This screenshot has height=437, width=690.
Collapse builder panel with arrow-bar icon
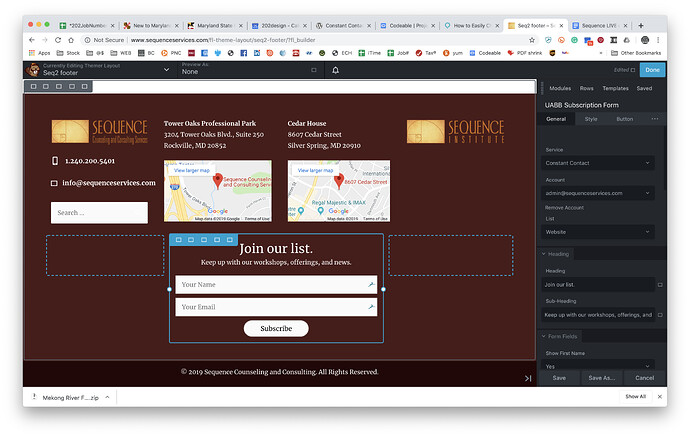(x=528, y=378)
